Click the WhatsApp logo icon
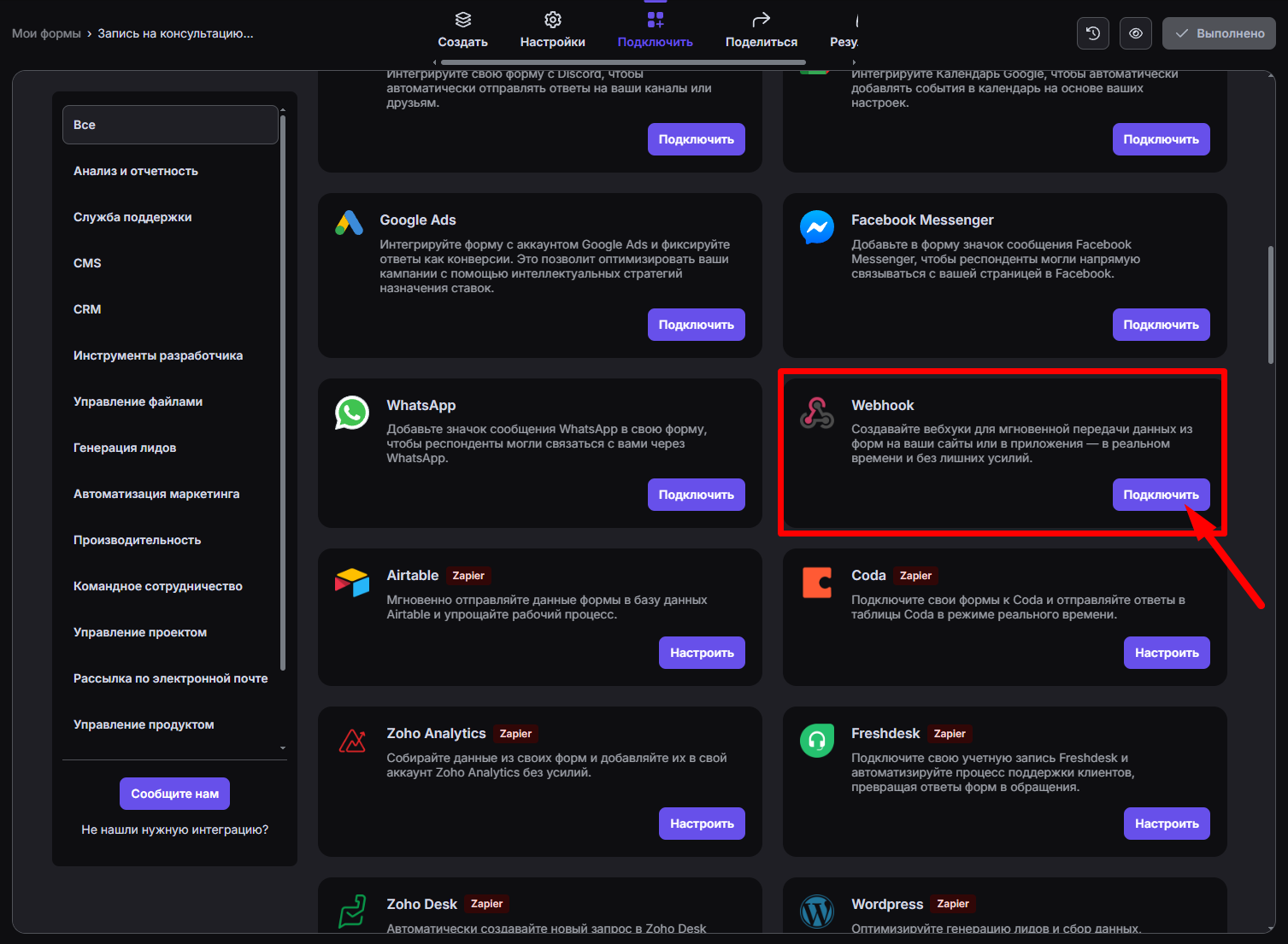Image resolution: width=1288 pixels, height=944 pixels. (351, 413)
